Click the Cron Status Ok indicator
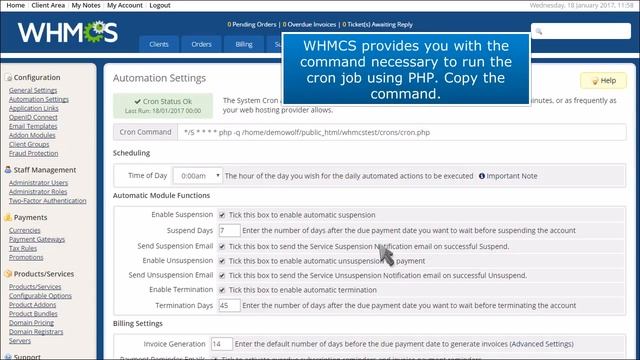This screenshot has width=640, height=360. 163,105
